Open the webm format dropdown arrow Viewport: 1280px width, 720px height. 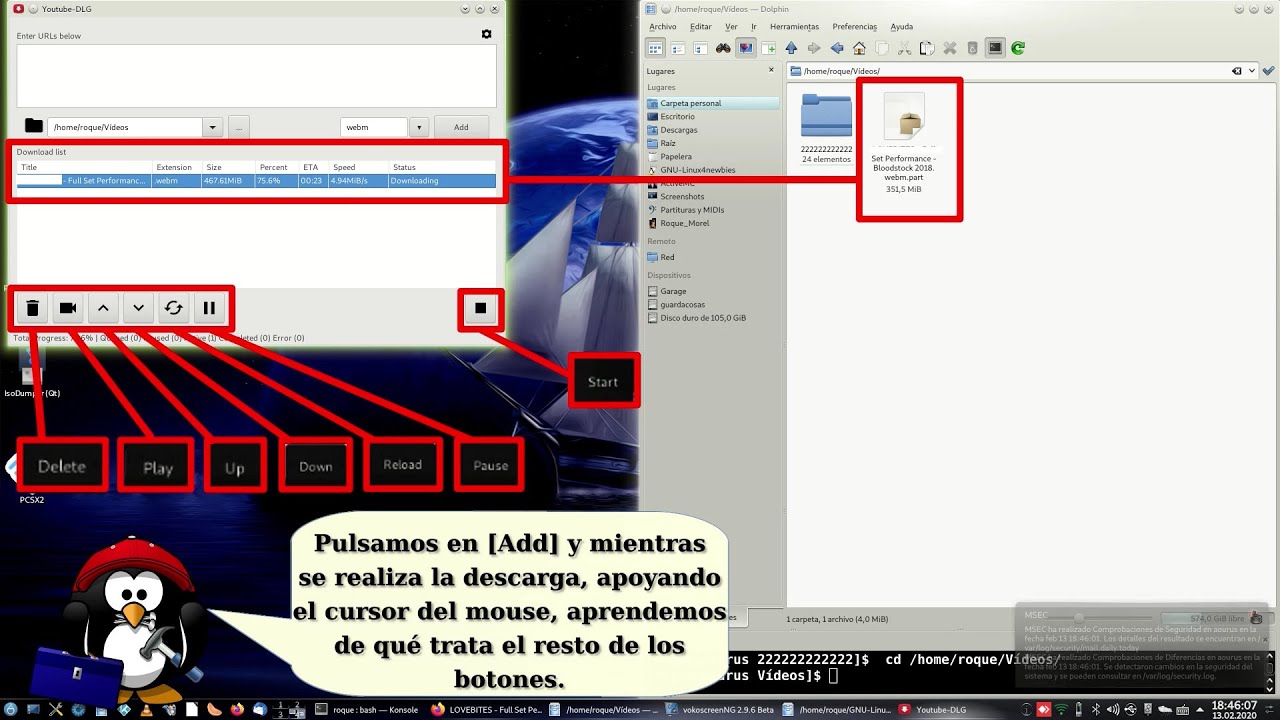[419, 127]
